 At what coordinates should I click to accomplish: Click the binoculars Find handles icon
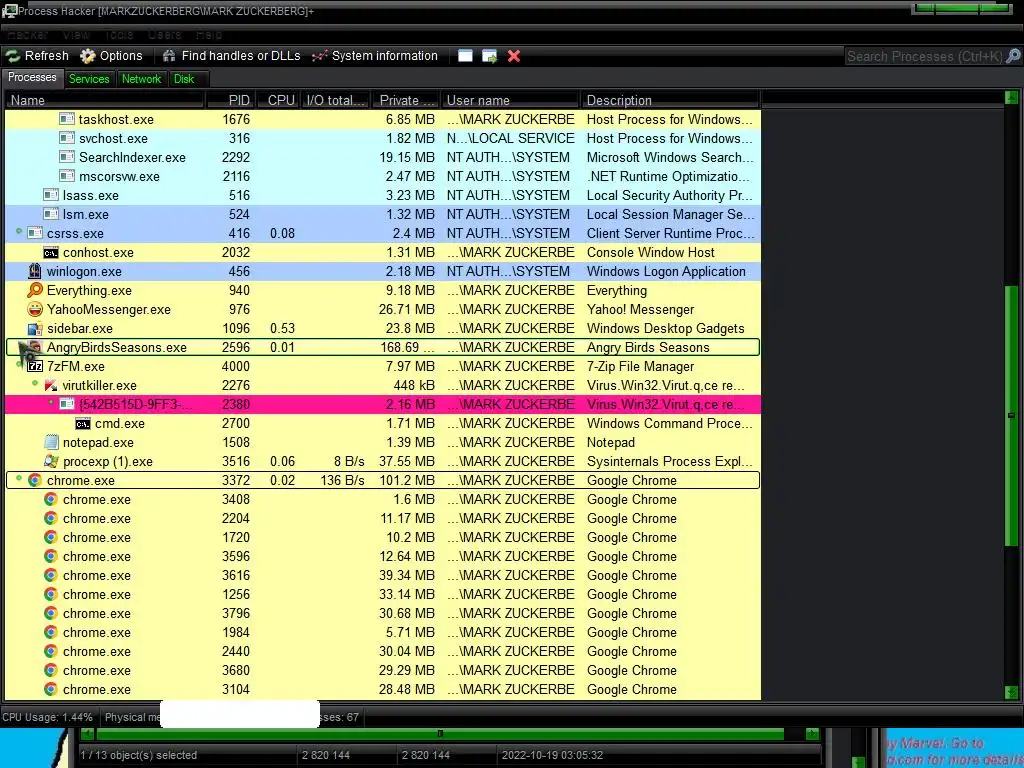pyautogui.click(x=168, y=56)
